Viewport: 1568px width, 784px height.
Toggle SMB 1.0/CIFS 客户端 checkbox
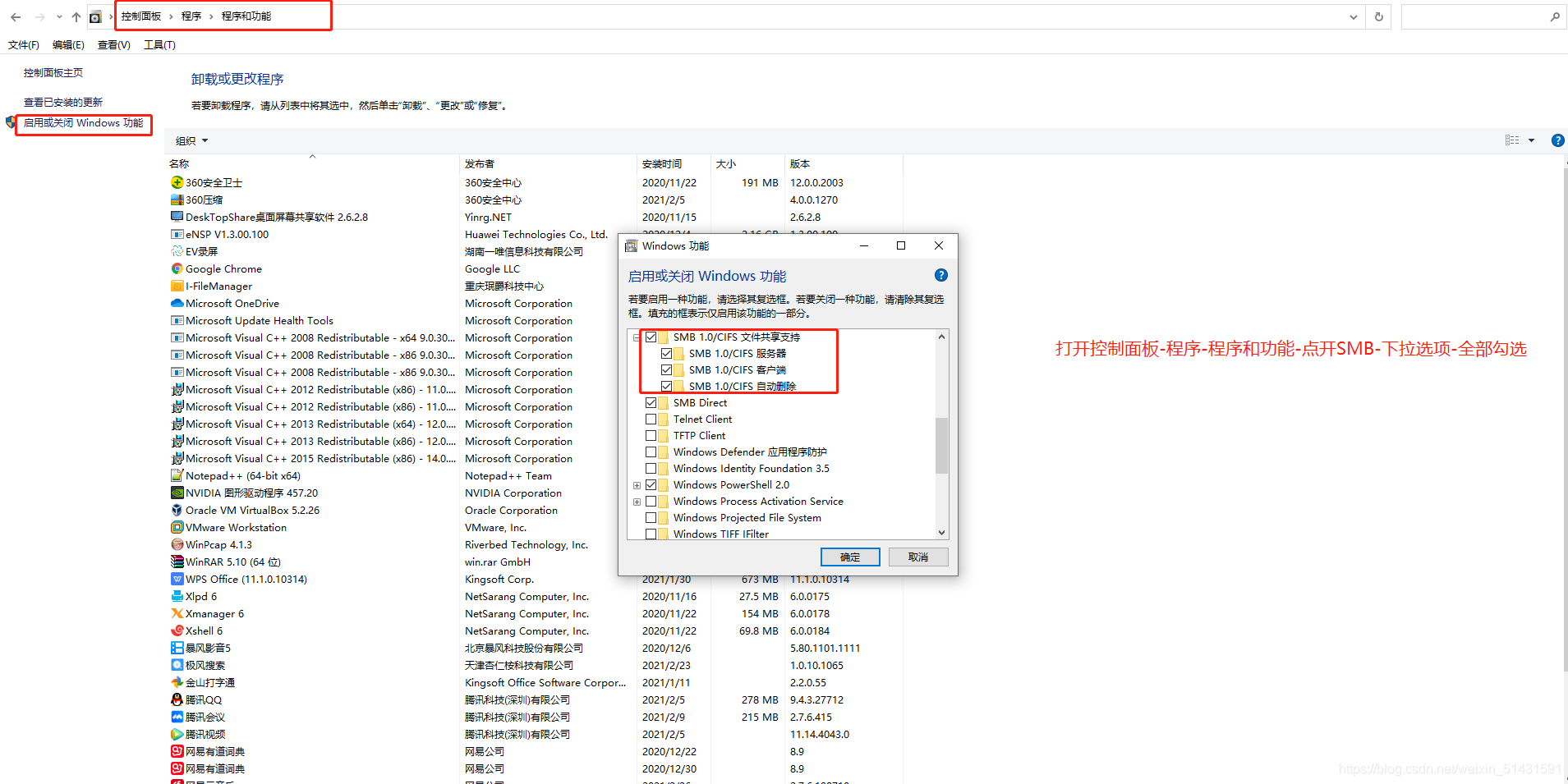pos(667,369)
